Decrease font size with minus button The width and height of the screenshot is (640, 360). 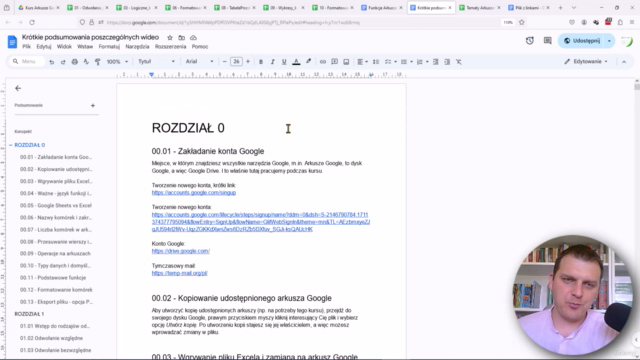coord(224,62)
